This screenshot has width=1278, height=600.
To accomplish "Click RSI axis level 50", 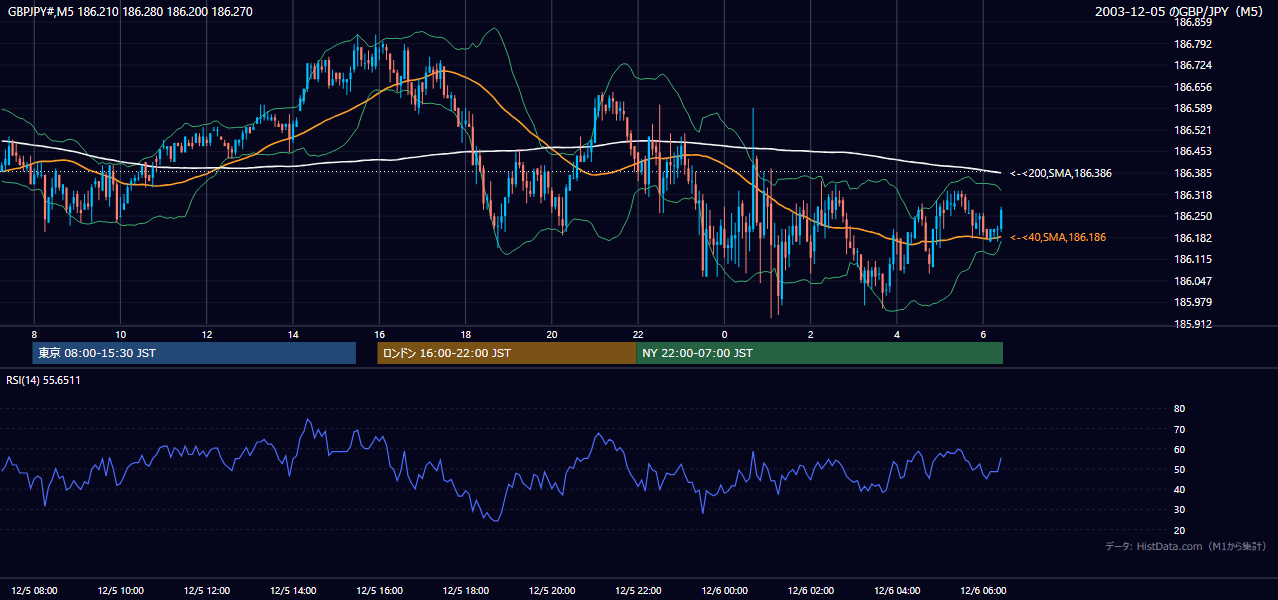I will click(1179, 470).
